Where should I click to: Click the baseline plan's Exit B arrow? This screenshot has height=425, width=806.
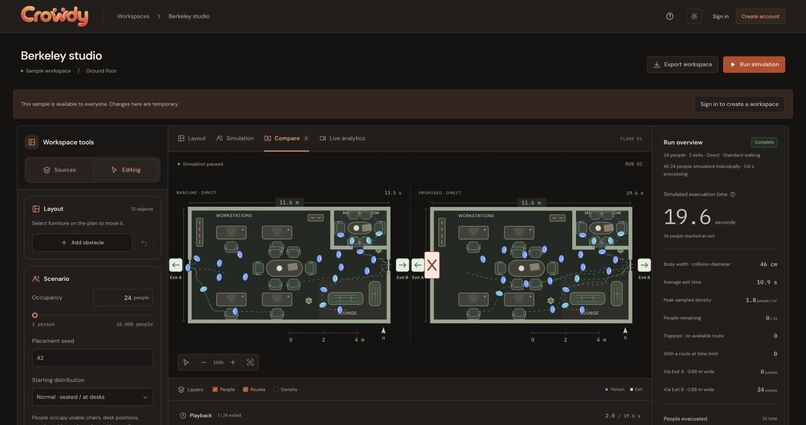pyautogui.click(x=402, y=265)
